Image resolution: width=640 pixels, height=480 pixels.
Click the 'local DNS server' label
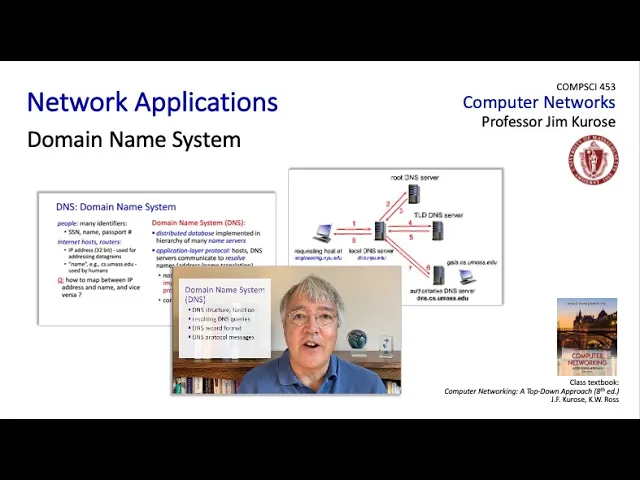371,251
